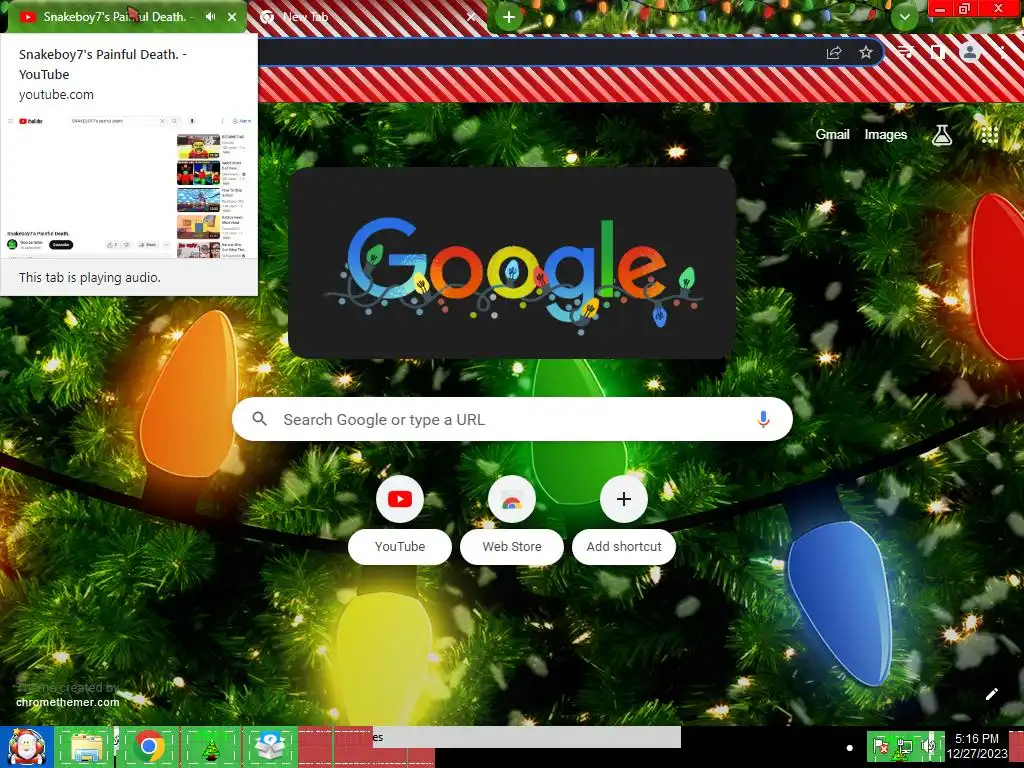Mute audio via the tab's speaker icon

(x=210, y=17)
